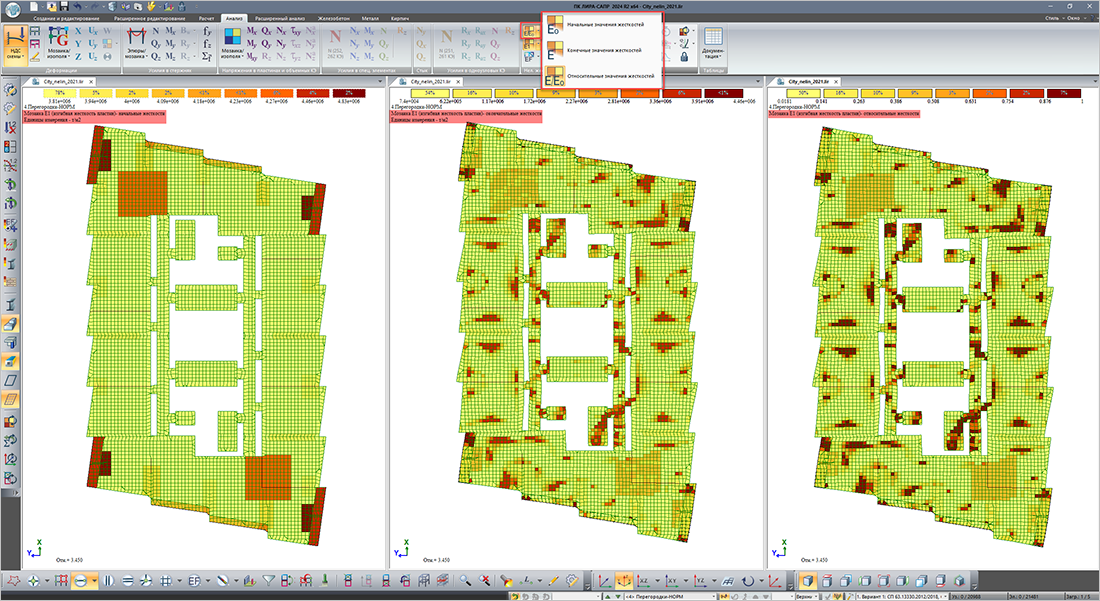Click the top gear settings icon in left sidebar
The width and height of the screenshot is (1100, 601).
(x=10, y=90)
